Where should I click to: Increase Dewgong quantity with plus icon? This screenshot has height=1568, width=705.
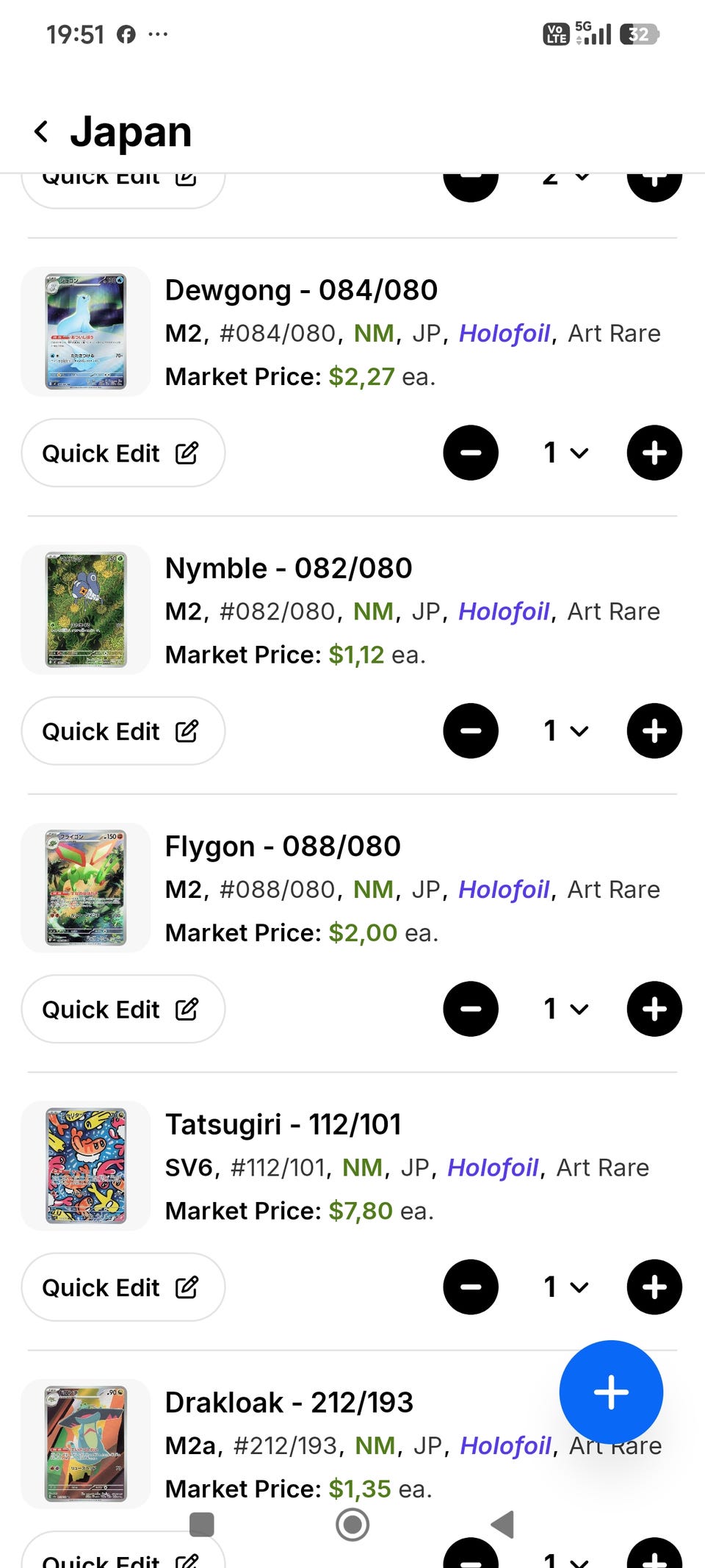tap(654, 453)
